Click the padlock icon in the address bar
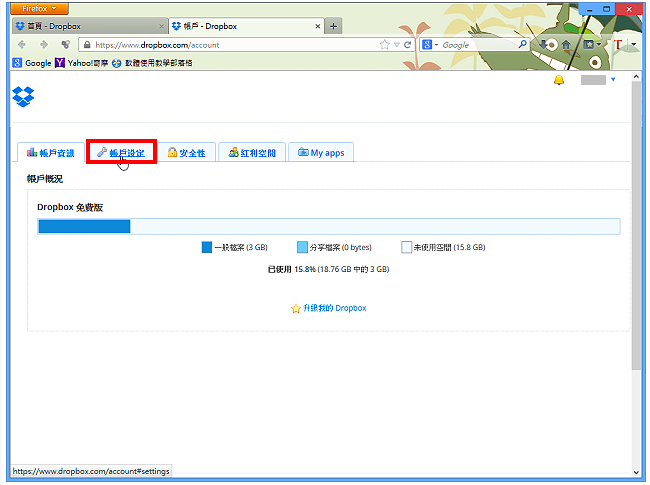 point(86,45)
